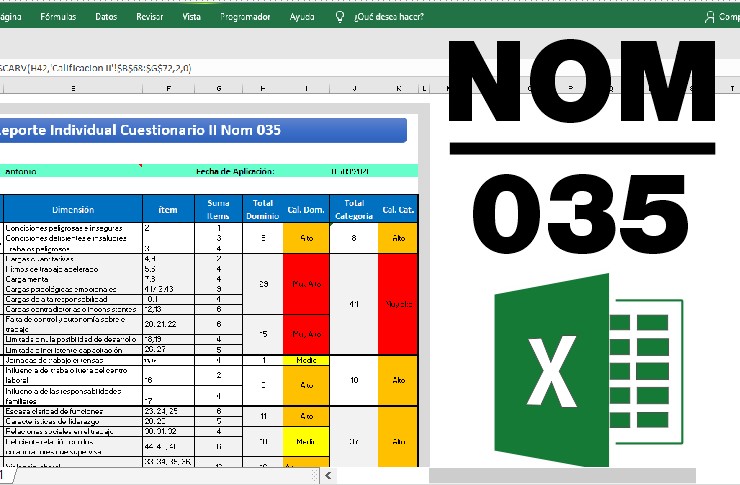Click the horizontal scrollbar left arrow
This screenshot has height=485, width=740.
(x=328, y=476)
